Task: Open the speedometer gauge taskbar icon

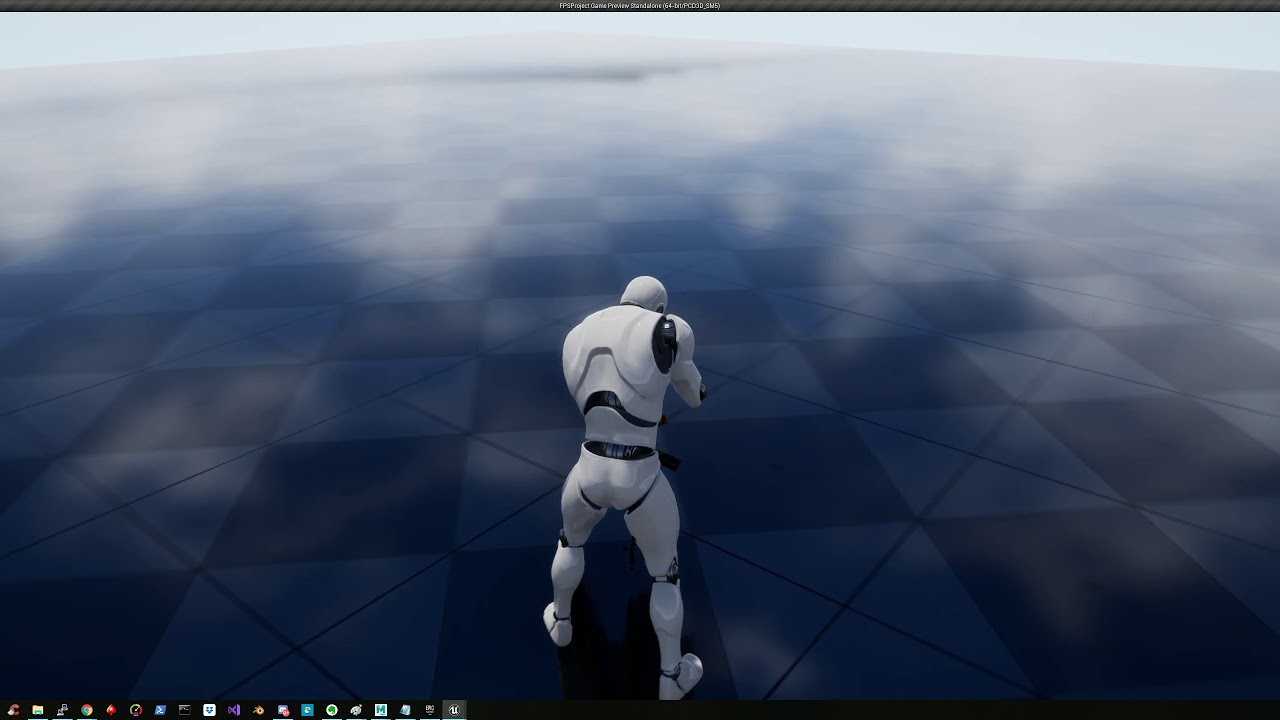Action: [x=136, y=710]
